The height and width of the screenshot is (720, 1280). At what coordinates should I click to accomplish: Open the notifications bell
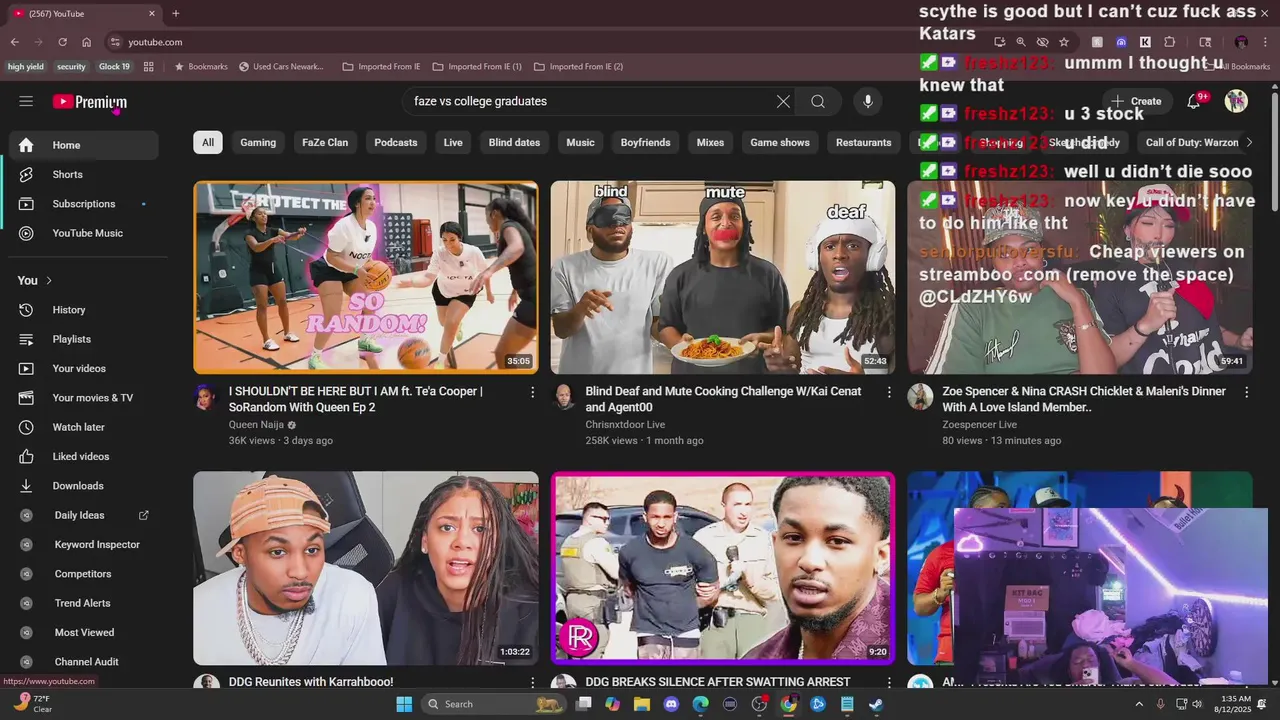point(1193,101)
